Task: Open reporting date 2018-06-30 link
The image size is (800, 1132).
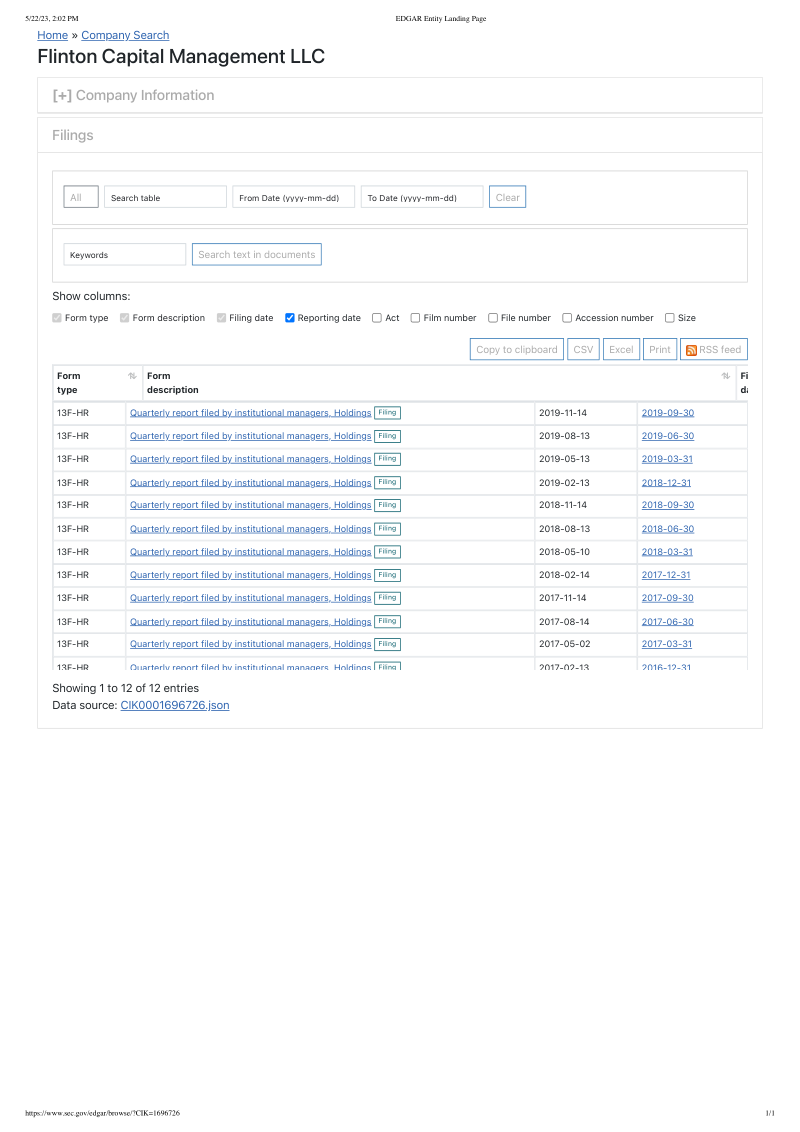Action: [668, 529]
